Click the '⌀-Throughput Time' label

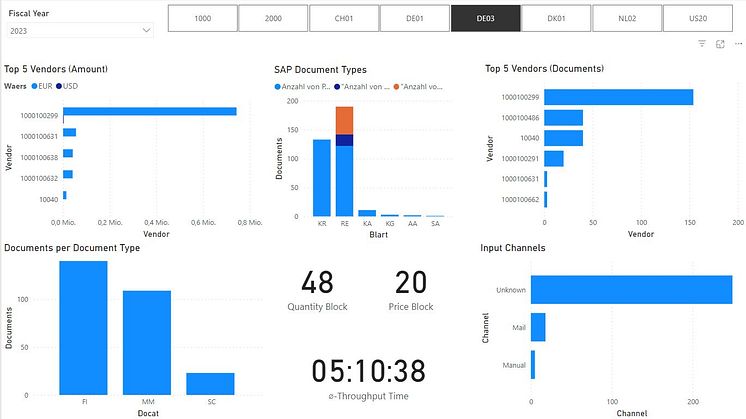368,396
